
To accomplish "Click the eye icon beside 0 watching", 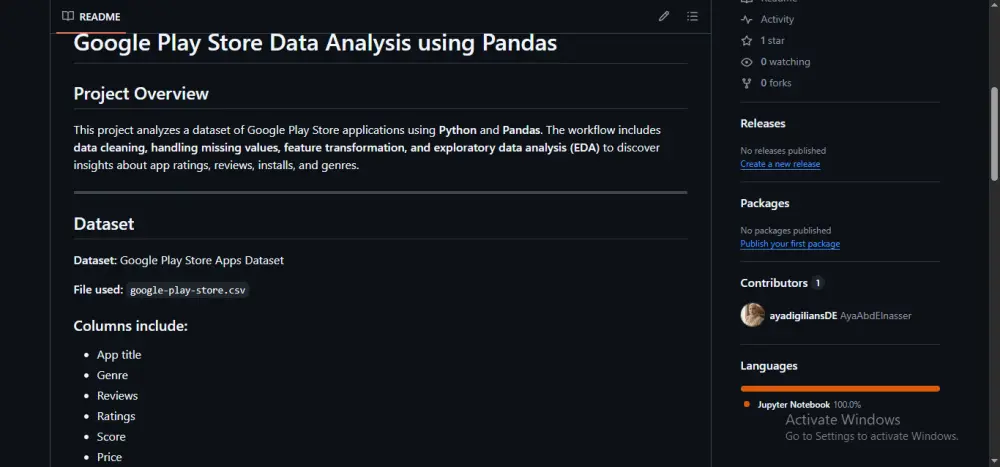I will (x=746, y=63).
